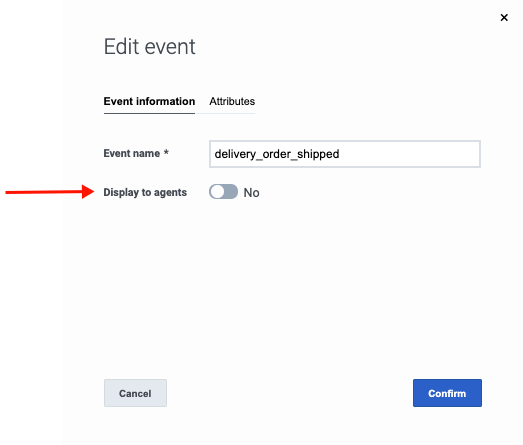This screenshot has width=523, height=445.
Task: Click the red arrow annotation
Action: pyautogui.click(x=50, y=192)
